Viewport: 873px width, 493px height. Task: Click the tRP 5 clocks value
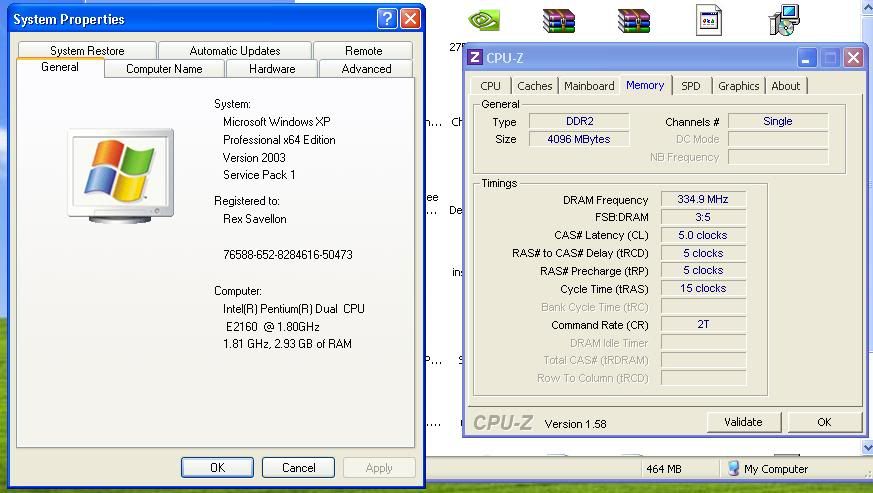[703, 270]
